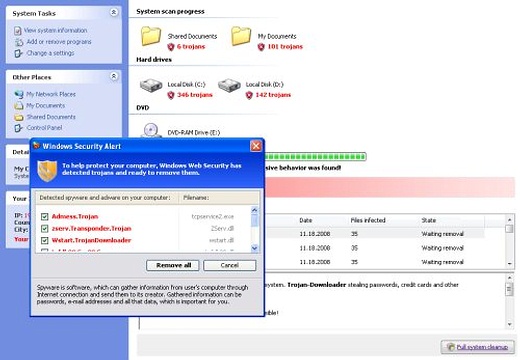520x360 pixels.
Task: Click scroll down arrow of description box
Action: [x=509, y=324]
